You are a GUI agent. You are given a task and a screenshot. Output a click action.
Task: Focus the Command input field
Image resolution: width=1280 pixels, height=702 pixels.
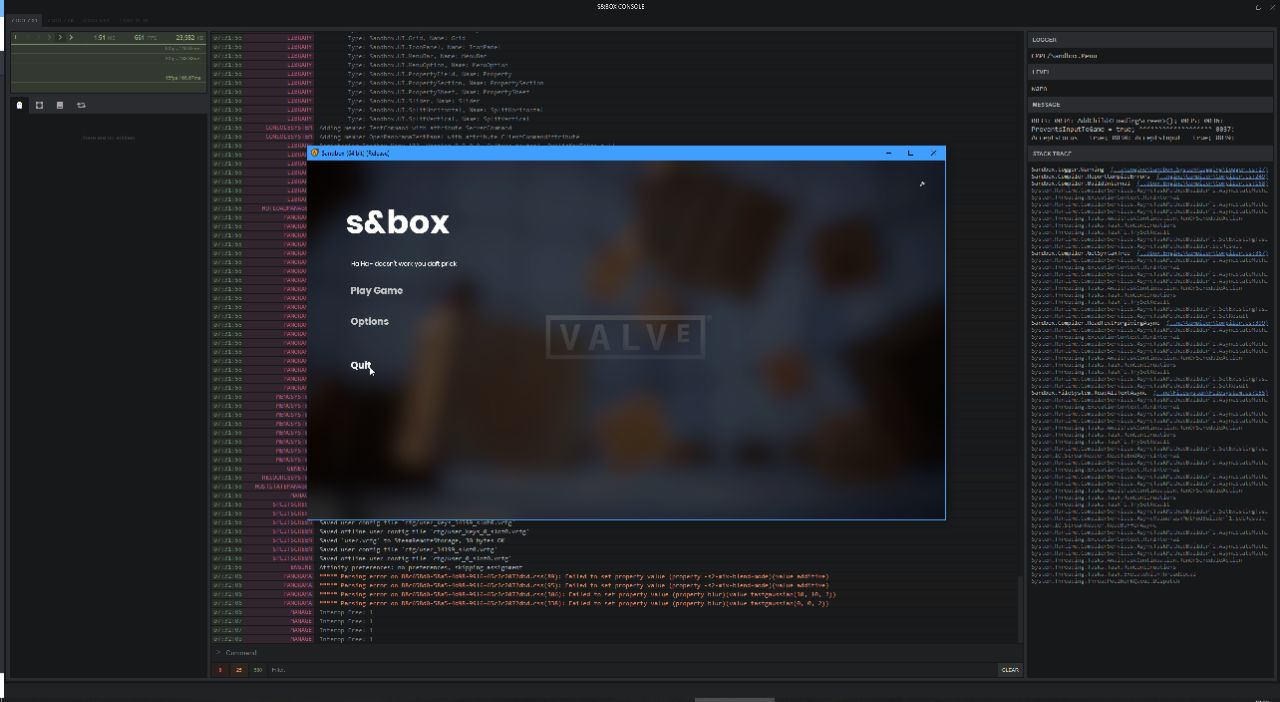pyautogui.click(x=615, y=652)
